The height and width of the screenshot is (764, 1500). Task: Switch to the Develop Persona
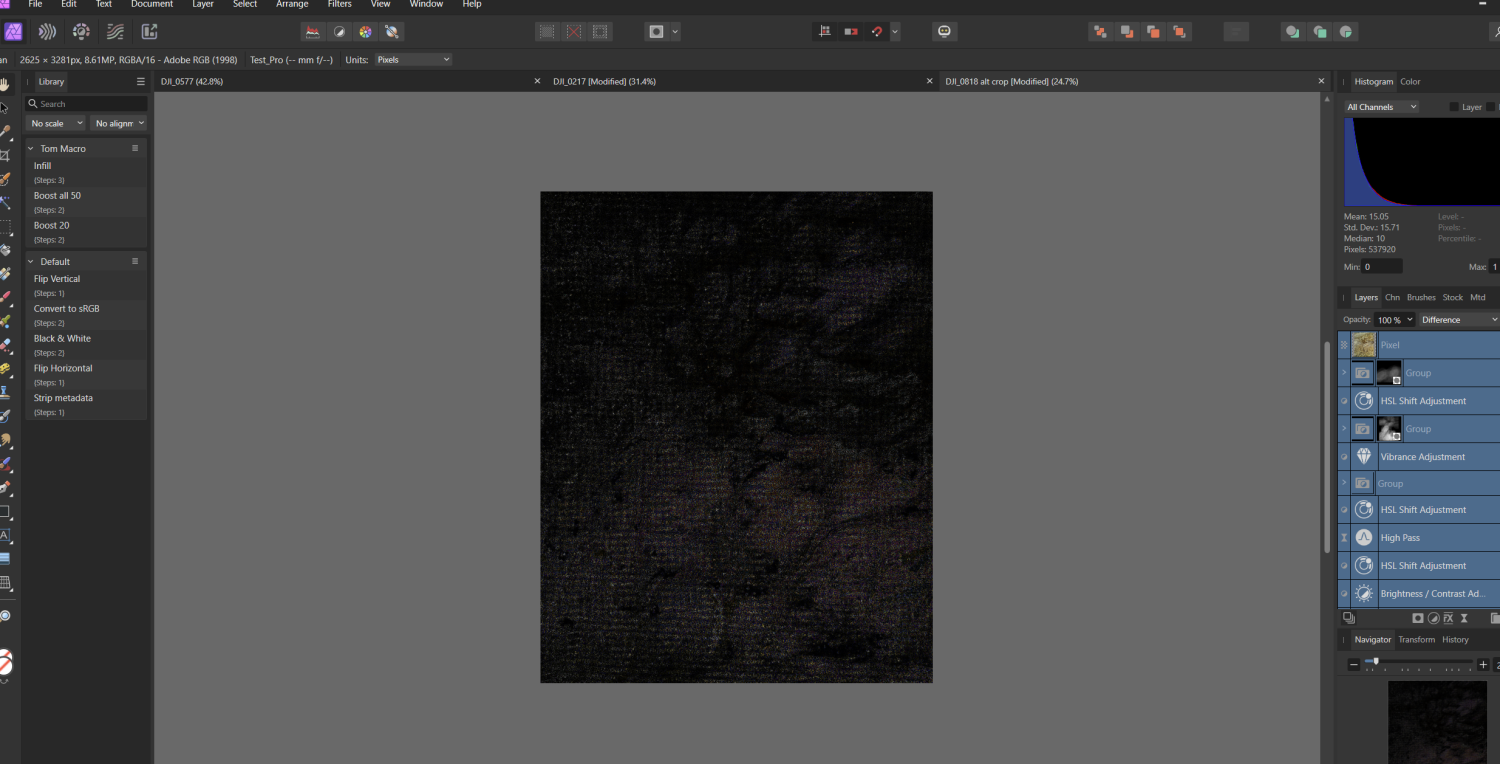tap(81, 32)
